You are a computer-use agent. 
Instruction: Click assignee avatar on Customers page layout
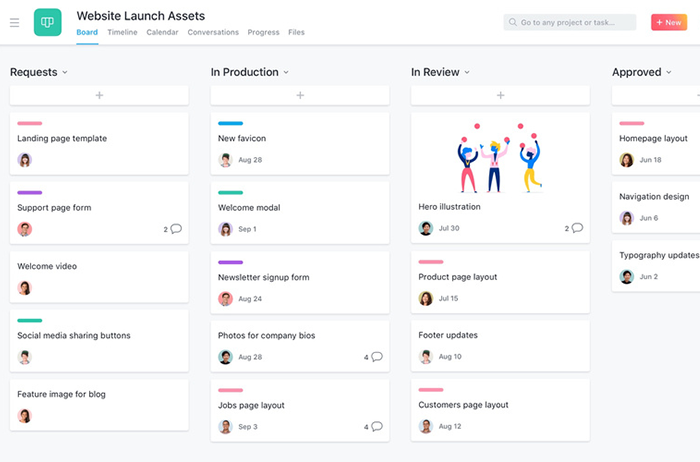pos(426,426)
